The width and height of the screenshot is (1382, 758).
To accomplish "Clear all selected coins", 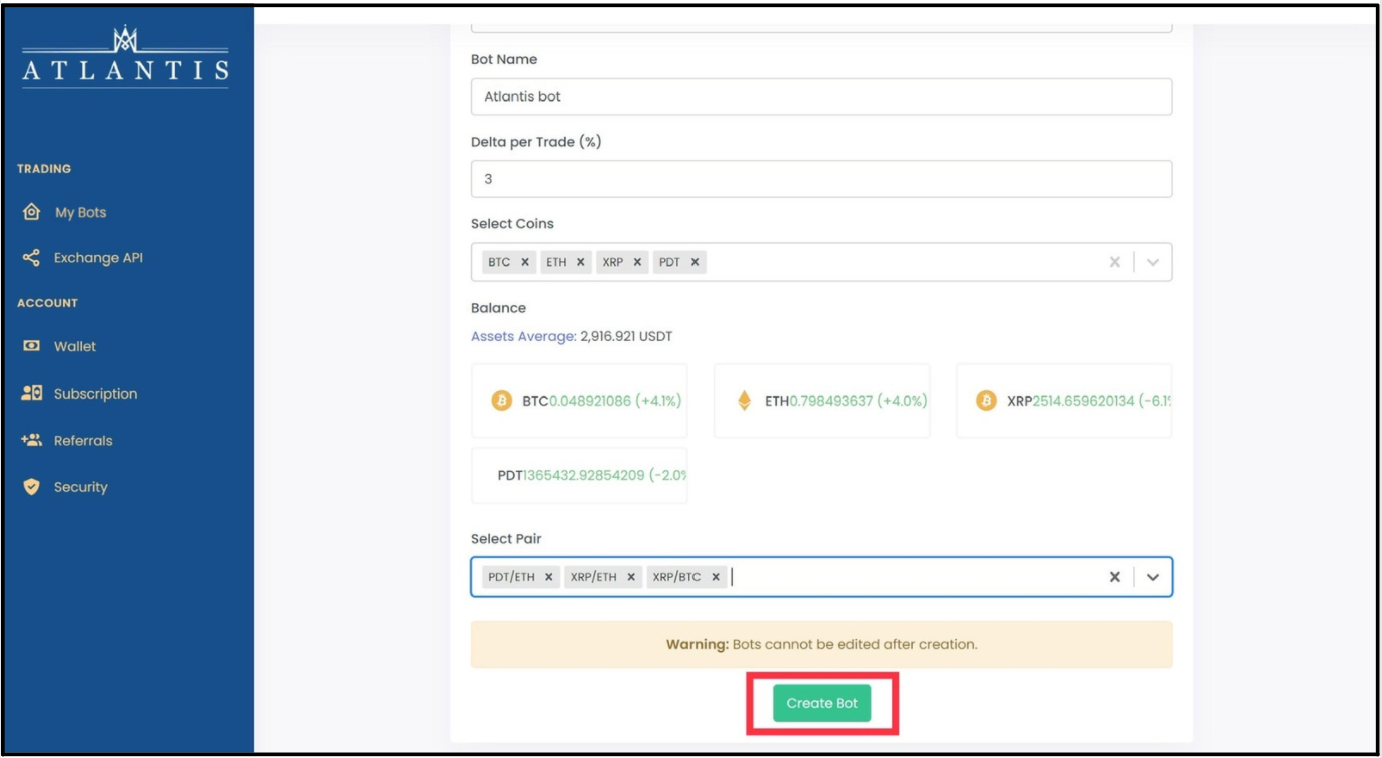I will pos(1115,262).
